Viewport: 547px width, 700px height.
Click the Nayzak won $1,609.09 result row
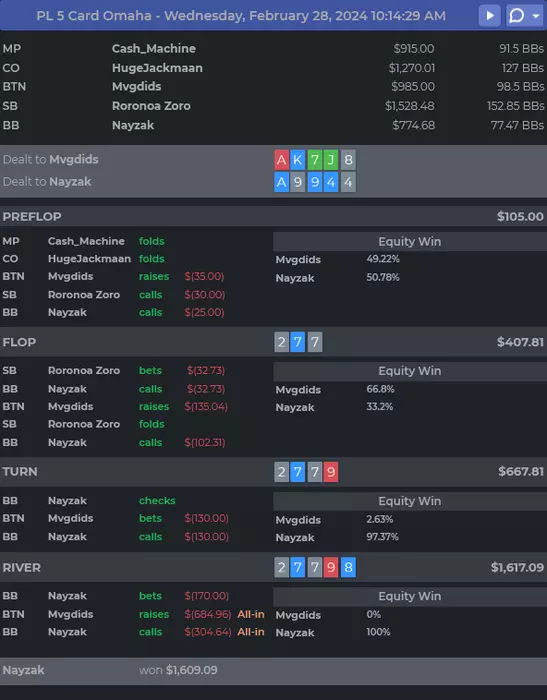click(x=273, y=671)
